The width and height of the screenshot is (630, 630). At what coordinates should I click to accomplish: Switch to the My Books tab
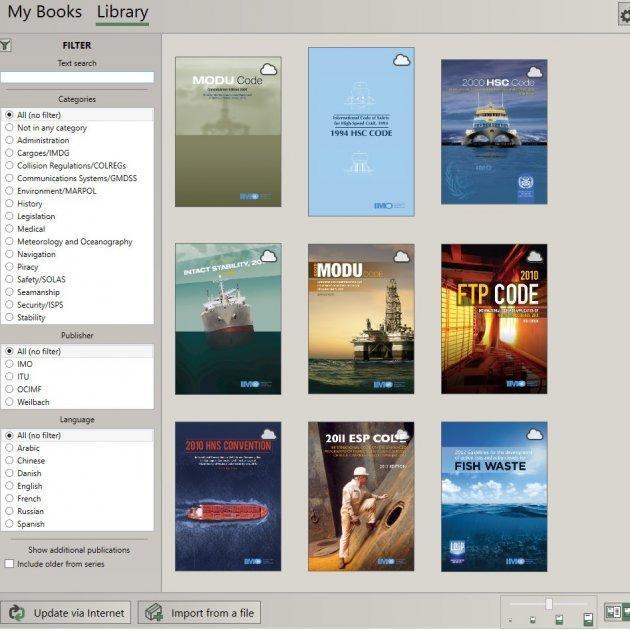45,12
